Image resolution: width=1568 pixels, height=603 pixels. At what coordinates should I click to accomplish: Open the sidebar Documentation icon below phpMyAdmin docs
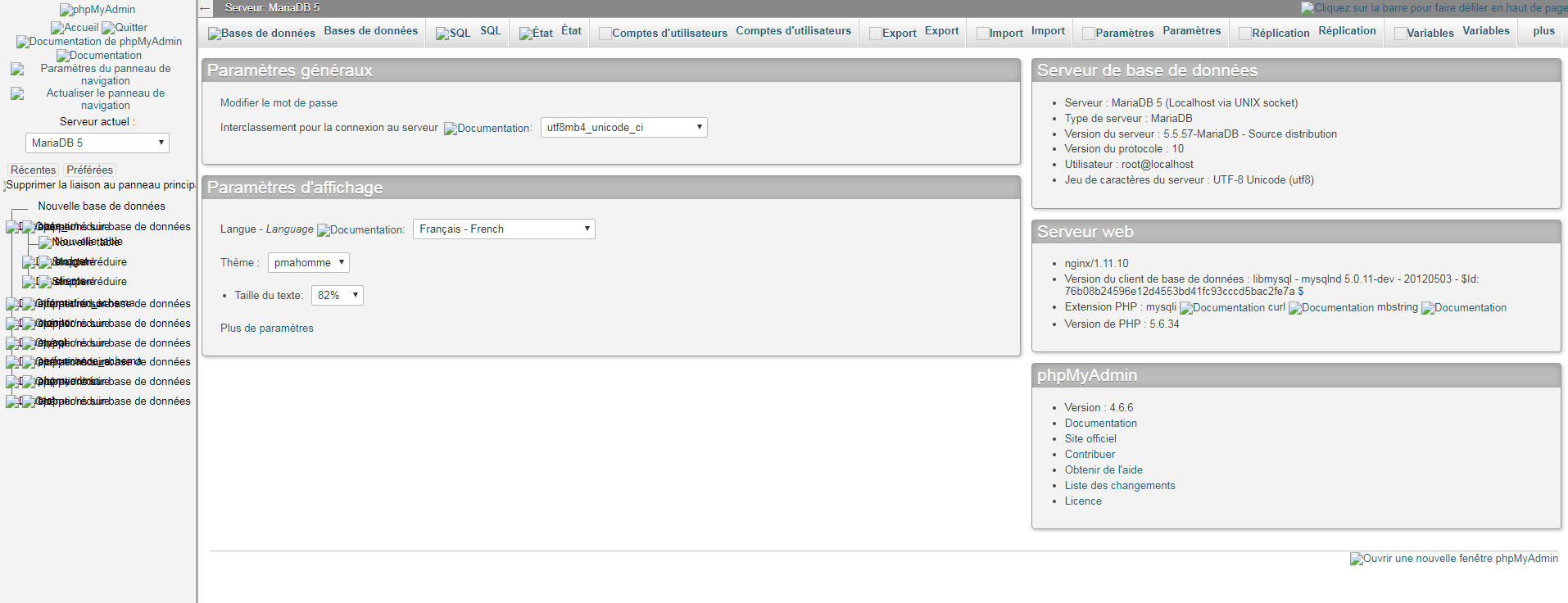pos(99,56)
